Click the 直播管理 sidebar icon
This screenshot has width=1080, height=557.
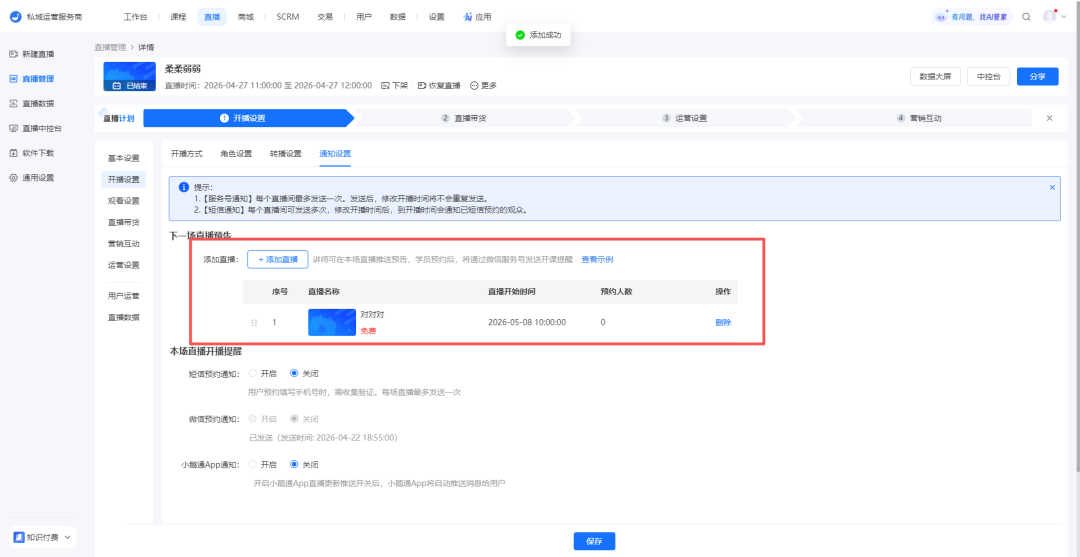(13, 78)
